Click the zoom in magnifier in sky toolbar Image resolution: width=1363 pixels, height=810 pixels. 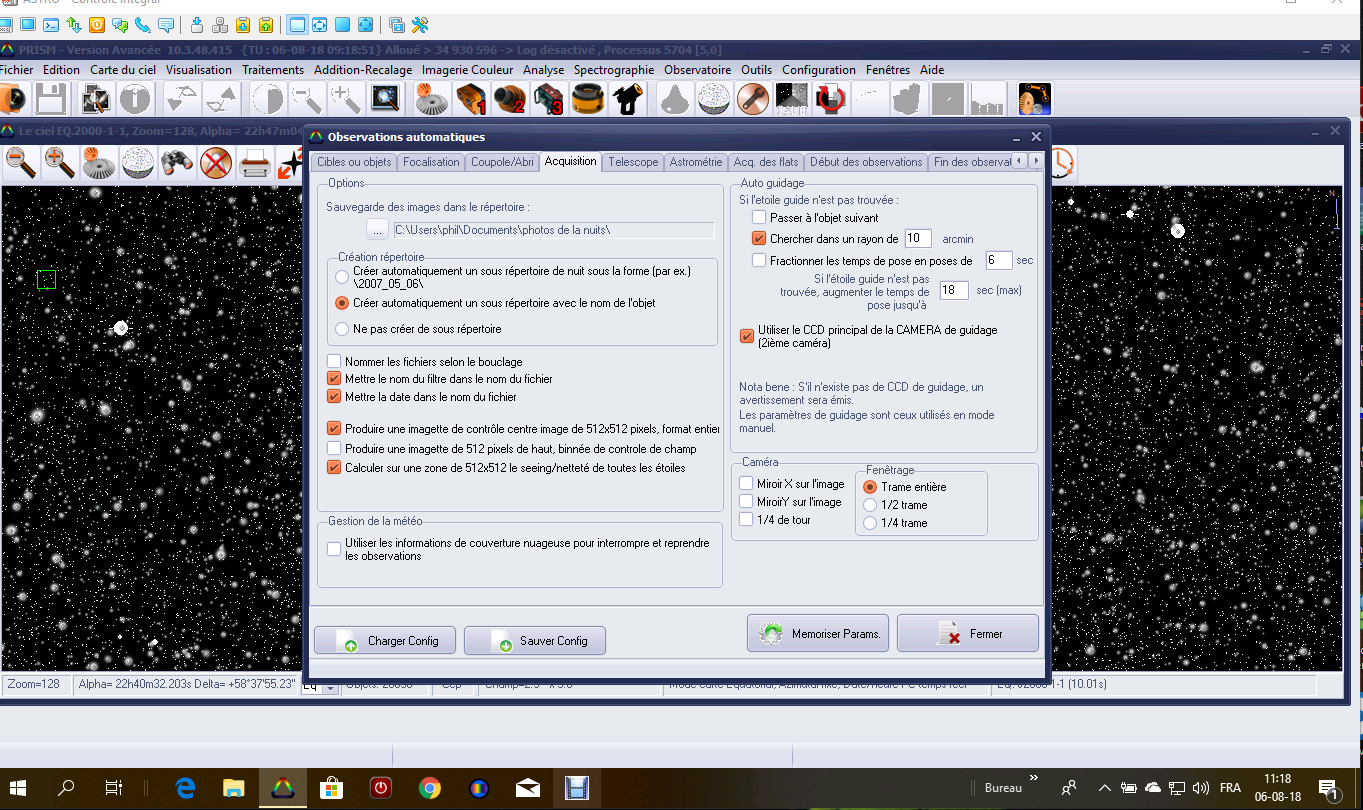pos(59,161)
